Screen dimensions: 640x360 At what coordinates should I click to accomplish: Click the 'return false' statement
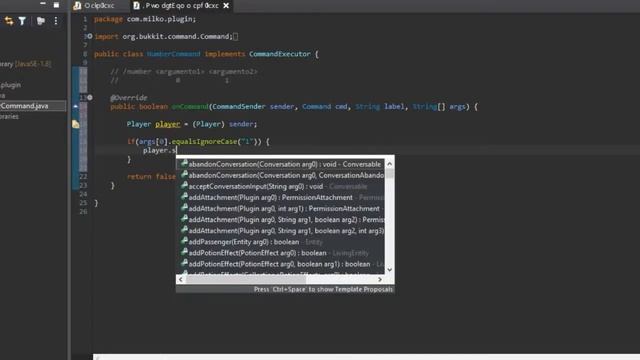(x=151, y=177)
